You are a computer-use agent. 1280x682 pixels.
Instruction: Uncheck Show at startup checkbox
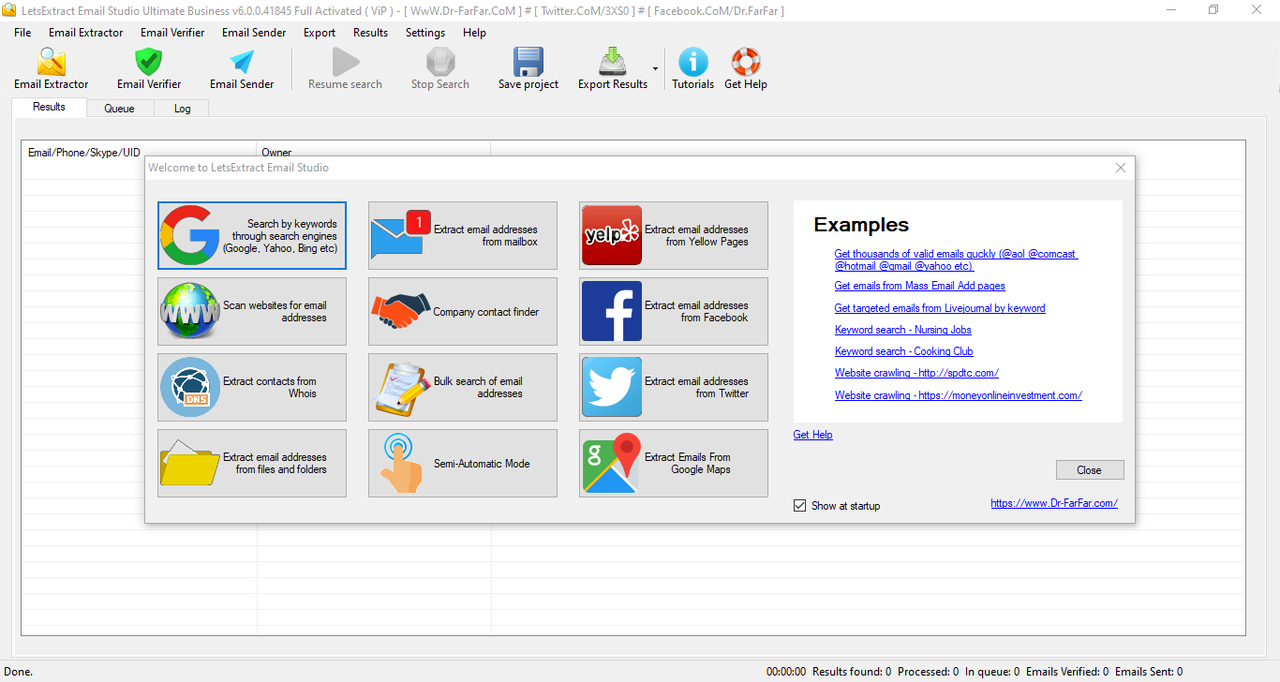(x=799, y=506)
